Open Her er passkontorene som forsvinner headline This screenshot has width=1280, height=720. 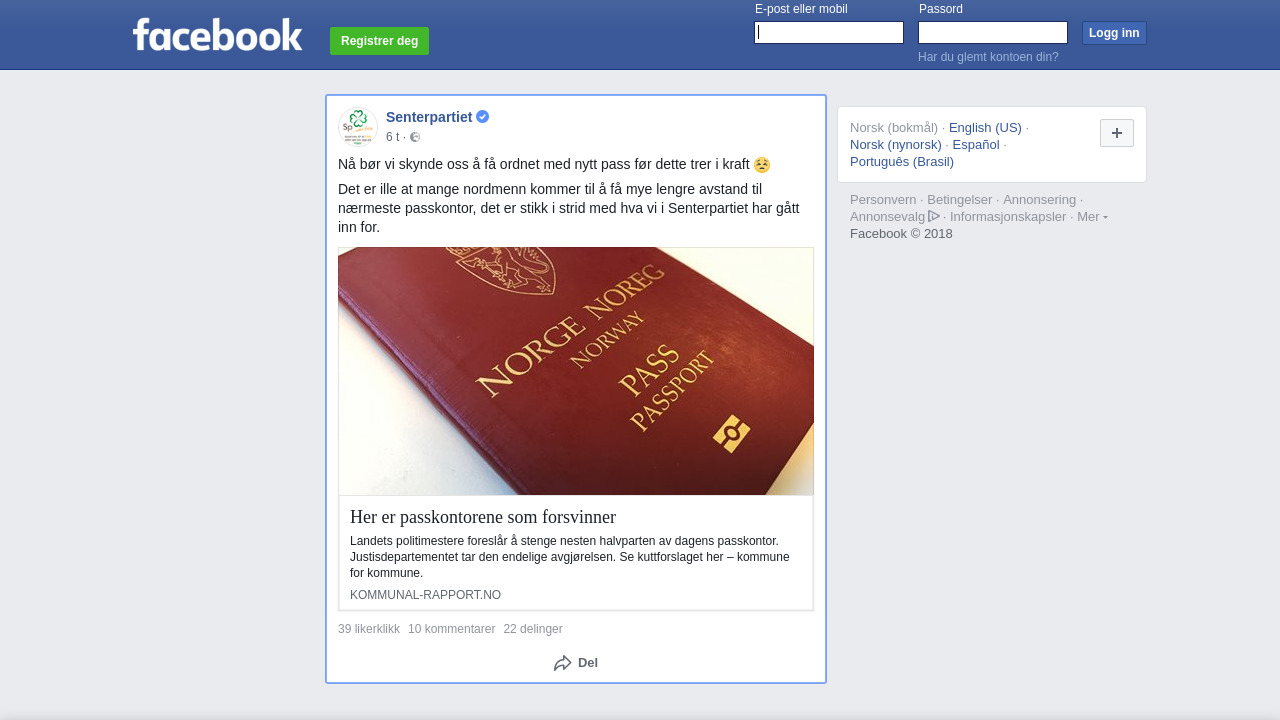coord(483,517)
